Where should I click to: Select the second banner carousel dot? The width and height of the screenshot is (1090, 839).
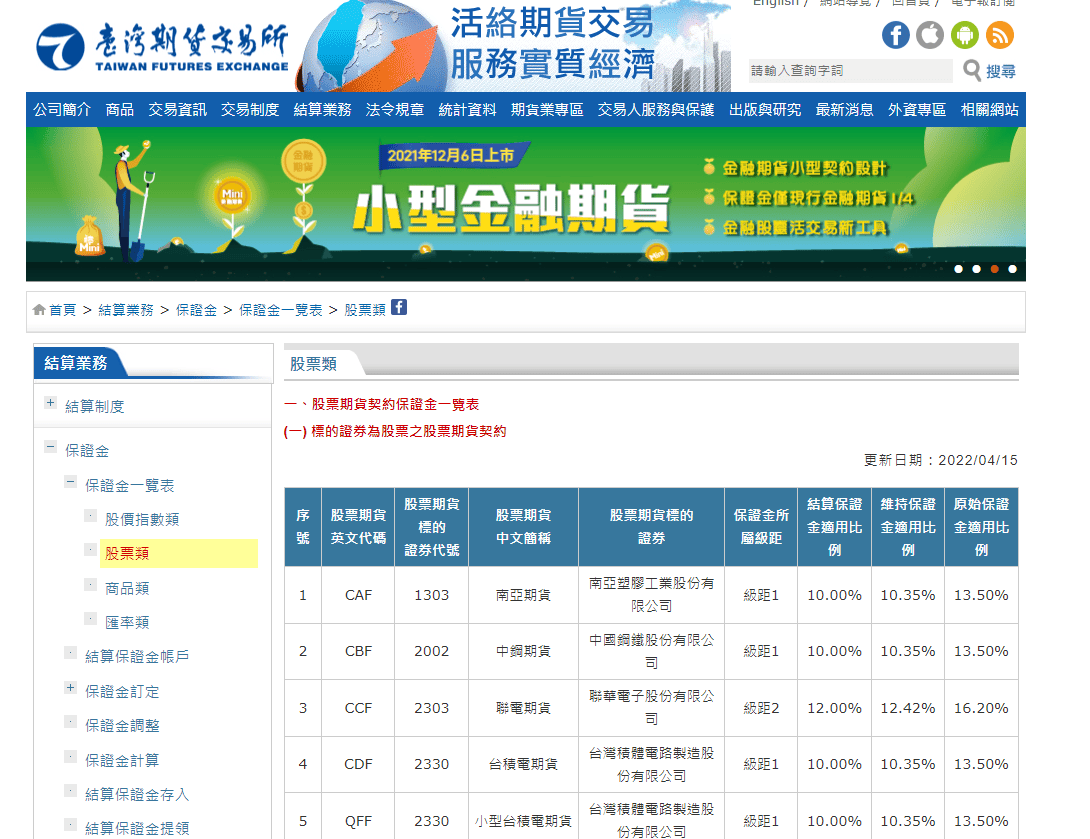pyautogui.click(x=977, y=269)
